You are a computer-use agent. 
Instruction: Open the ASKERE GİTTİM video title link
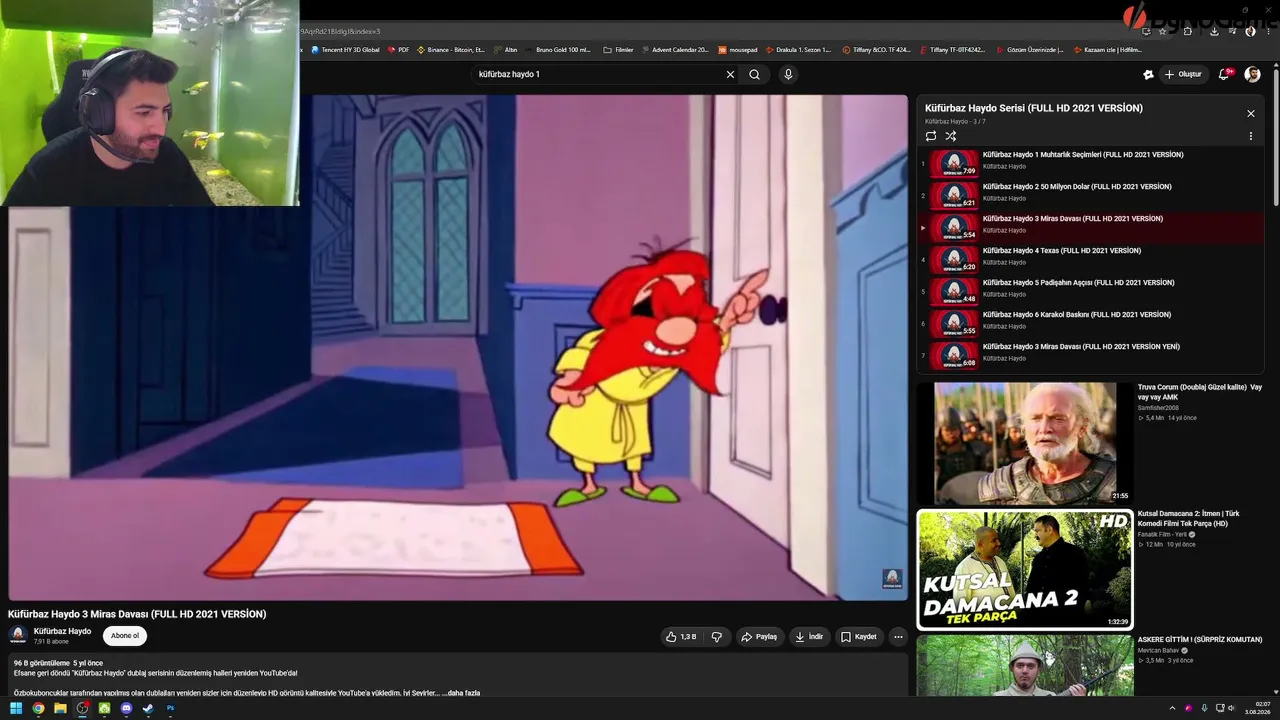click(1199, 640)
